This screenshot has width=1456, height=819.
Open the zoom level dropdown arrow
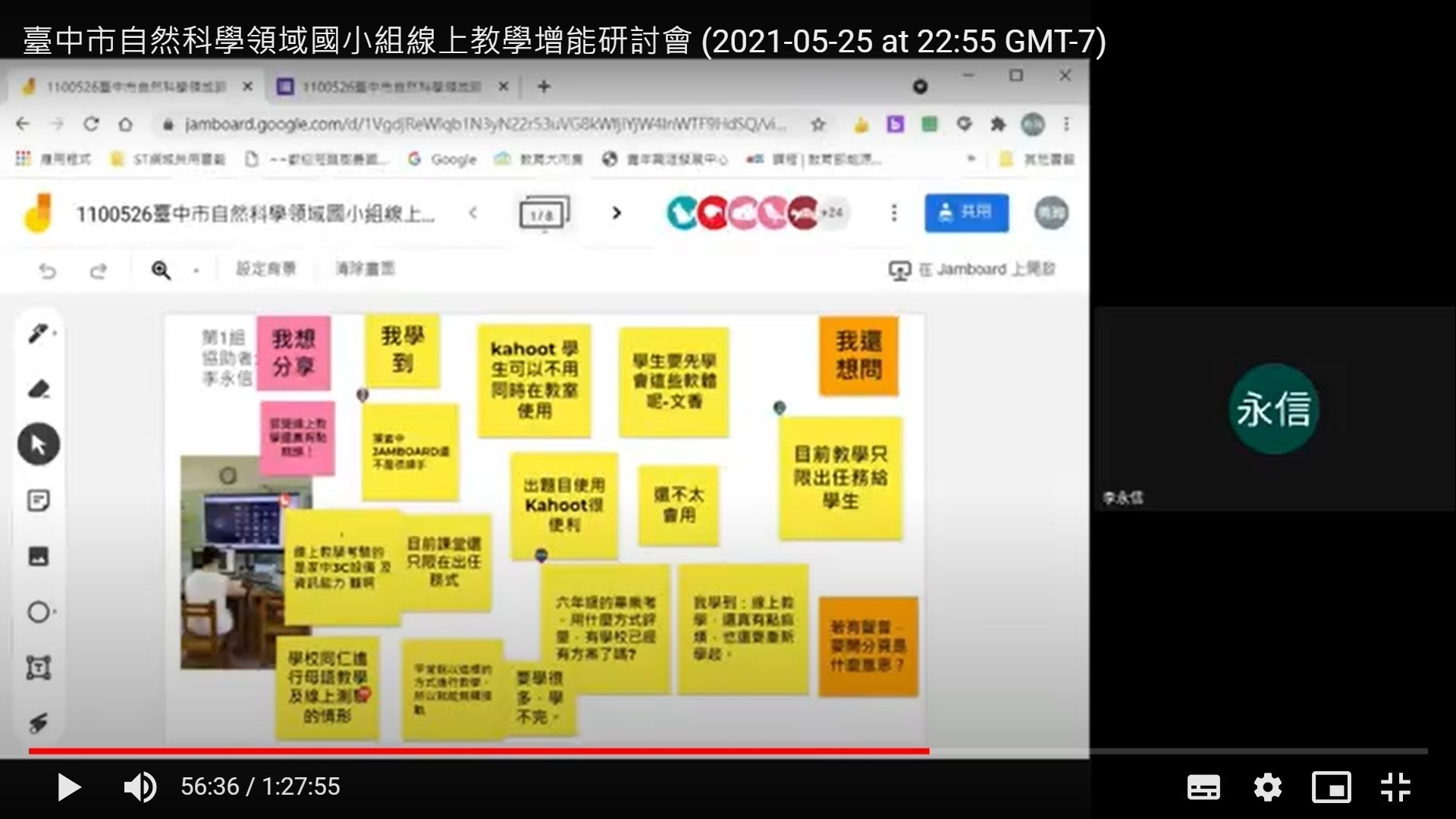pos(196,271)
